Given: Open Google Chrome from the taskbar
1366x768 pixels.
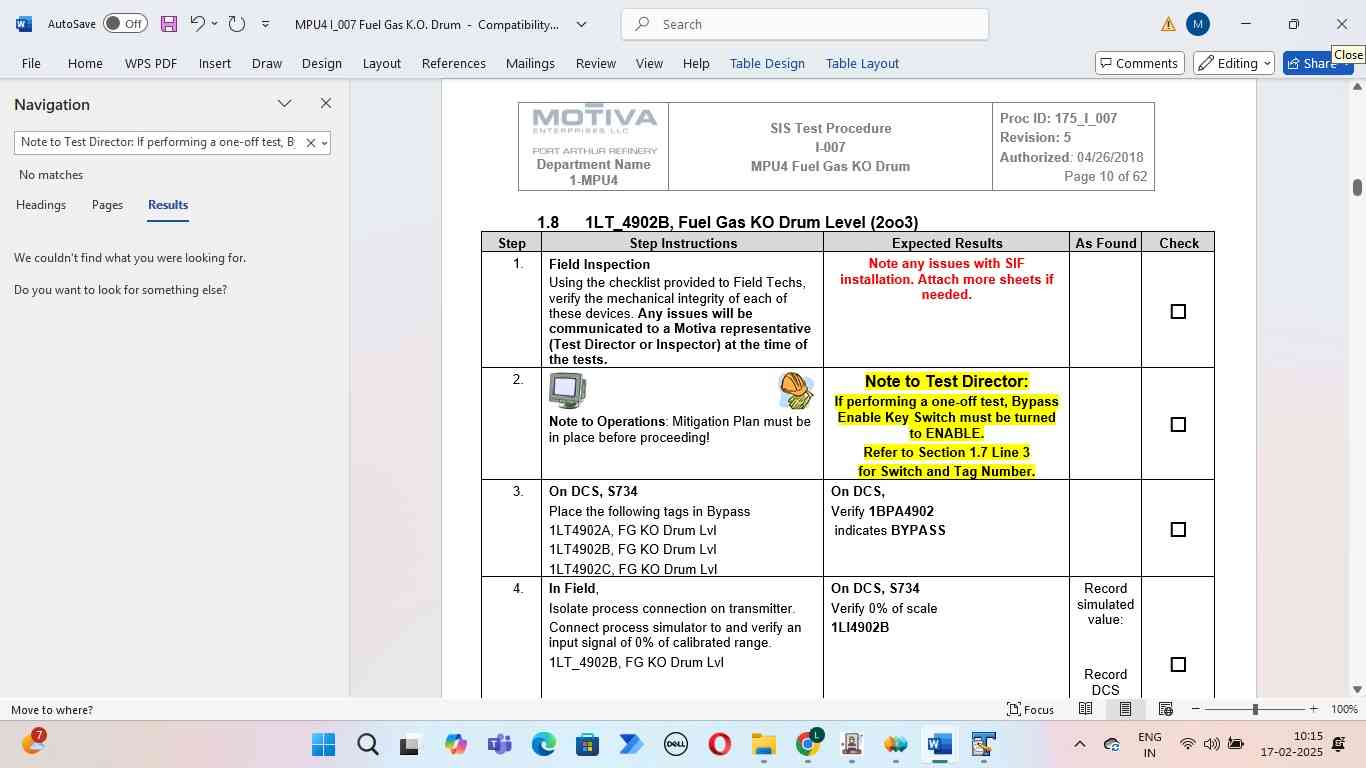Looking at the screenshot, I should point(808,745).
